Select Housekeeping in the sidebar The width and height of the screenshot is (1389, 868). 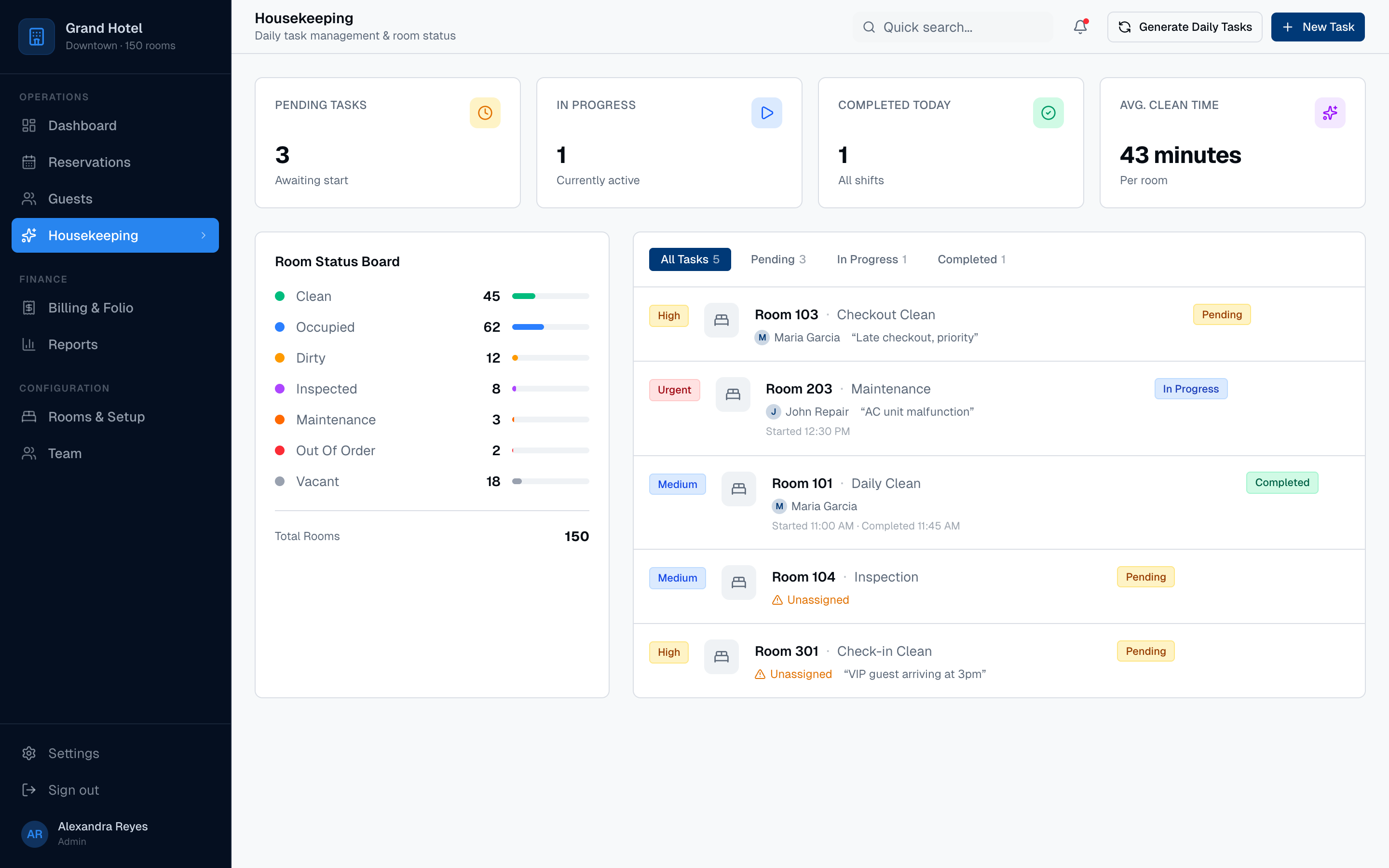(x=115, y=235)
